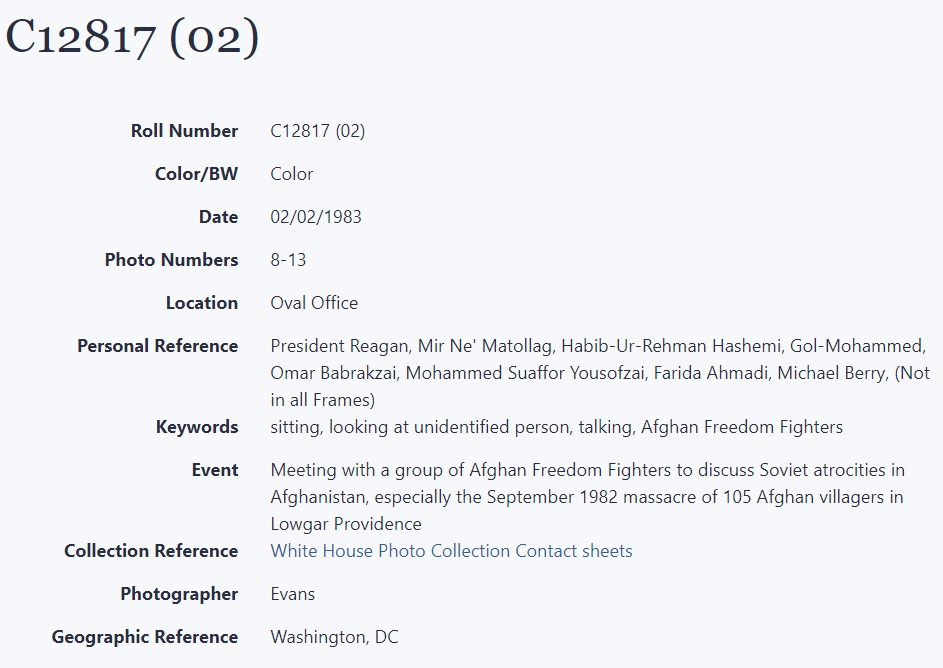Select the photo numbers value 8-13
This screenshot has height=668, width=943.
pyautogui.click(x=288, y=260)
